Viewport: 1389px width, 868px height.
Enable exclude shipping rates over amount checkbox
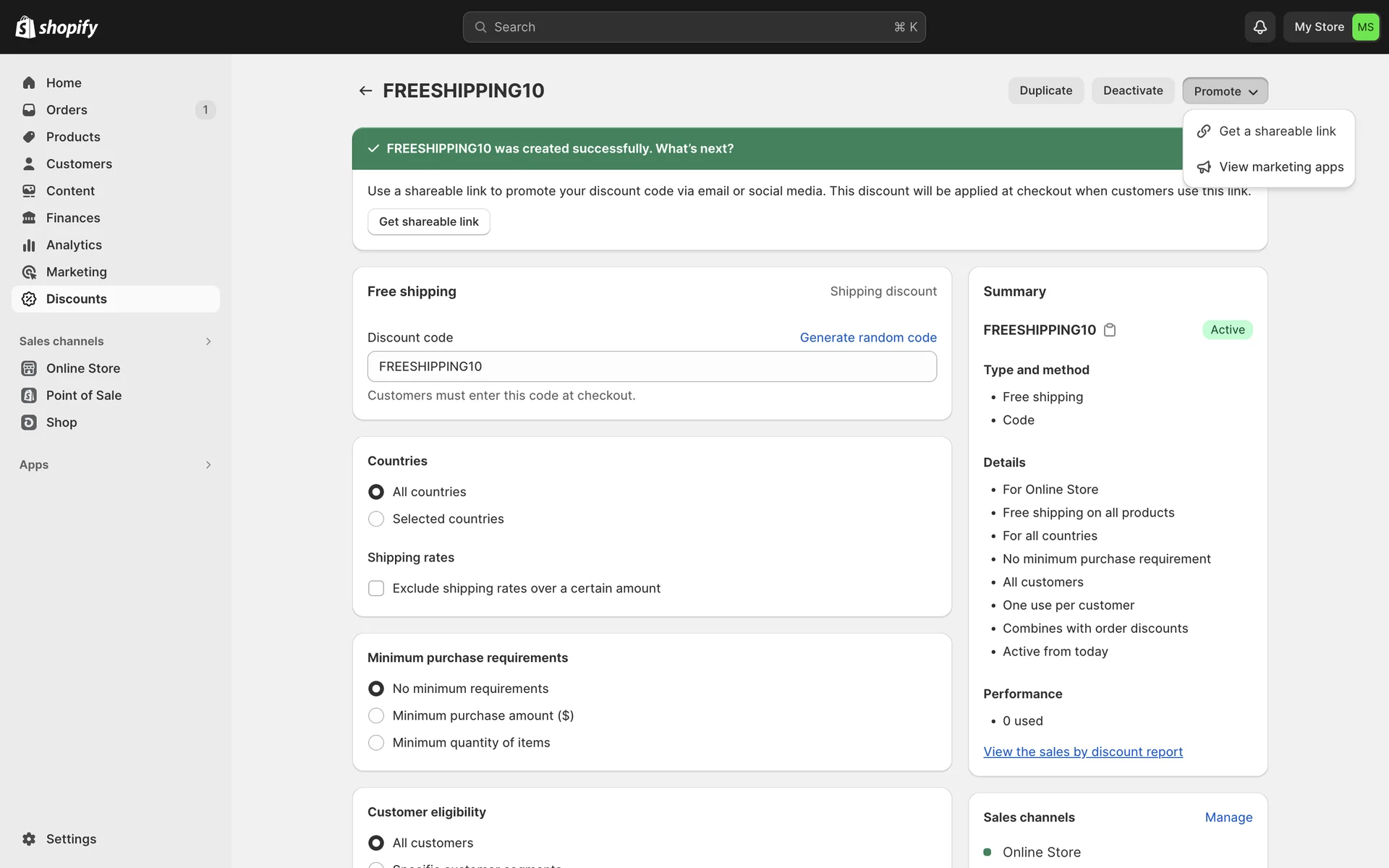tap(376, 588)
